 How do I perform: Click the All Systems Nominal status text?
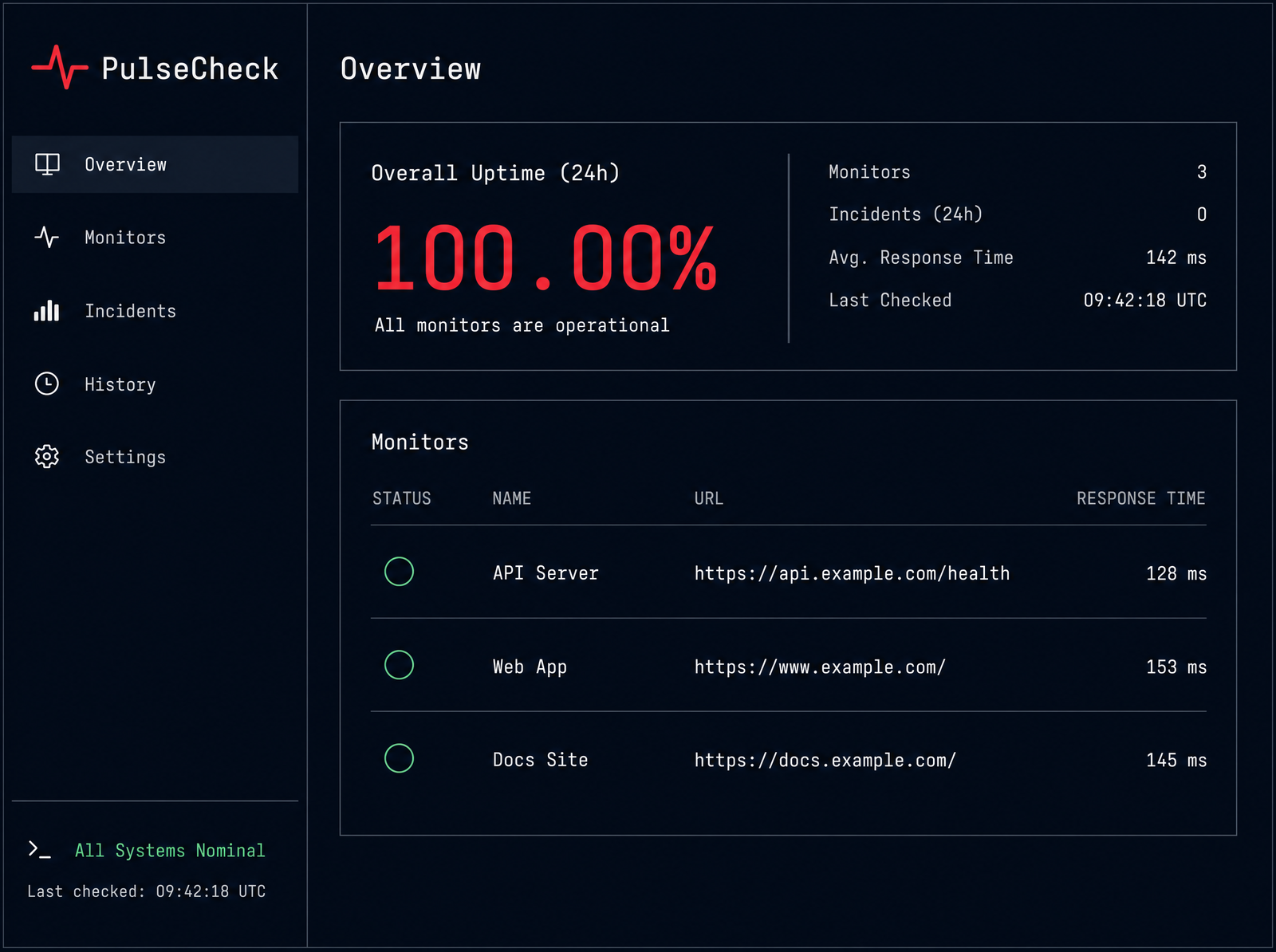[170, 851]
